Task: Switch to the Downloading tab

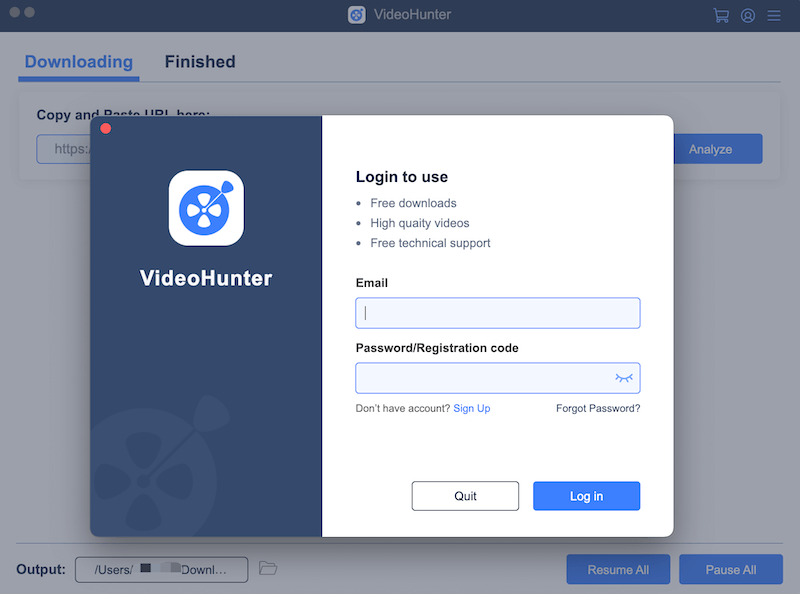Action: [x=79, y=62]
